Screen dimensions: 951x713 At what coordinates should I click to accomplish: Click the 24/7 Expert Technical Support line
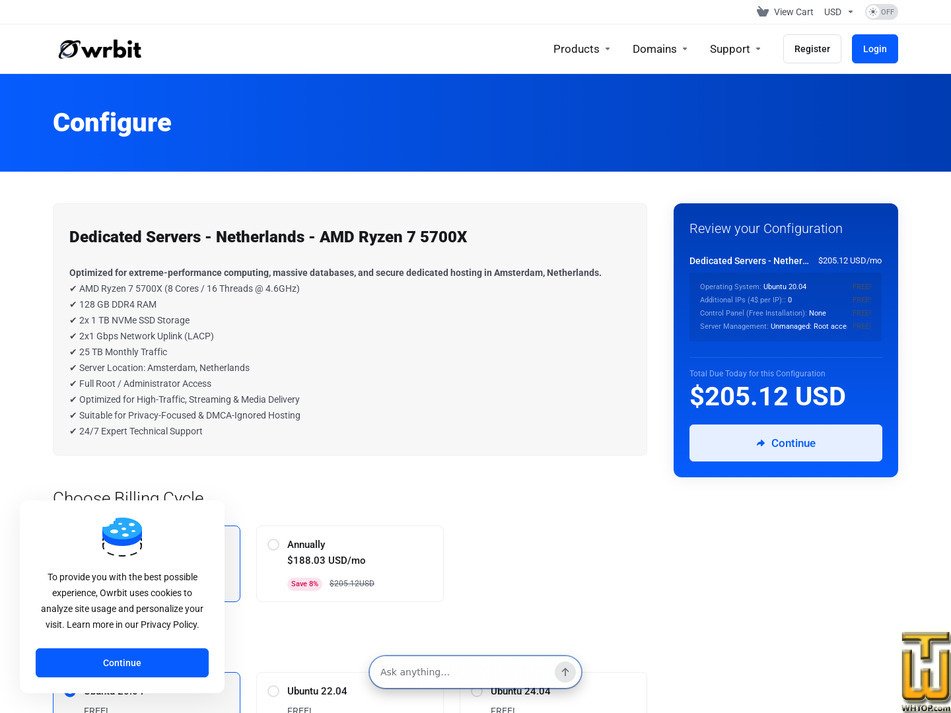[x=136, y=431]
